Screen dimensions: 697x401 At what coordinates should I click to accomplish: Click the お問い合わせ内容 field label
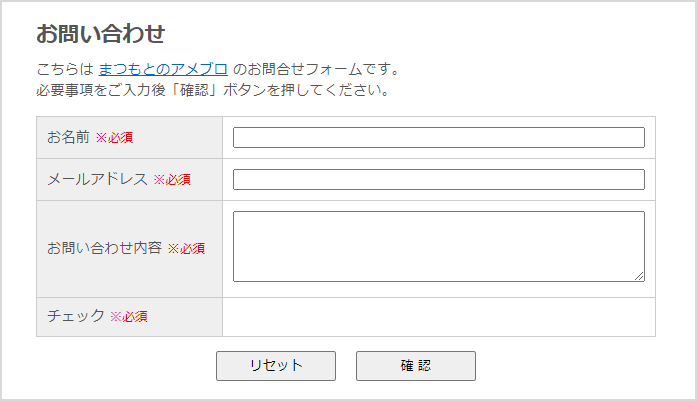pyautogui.click(x=104, y=248)
